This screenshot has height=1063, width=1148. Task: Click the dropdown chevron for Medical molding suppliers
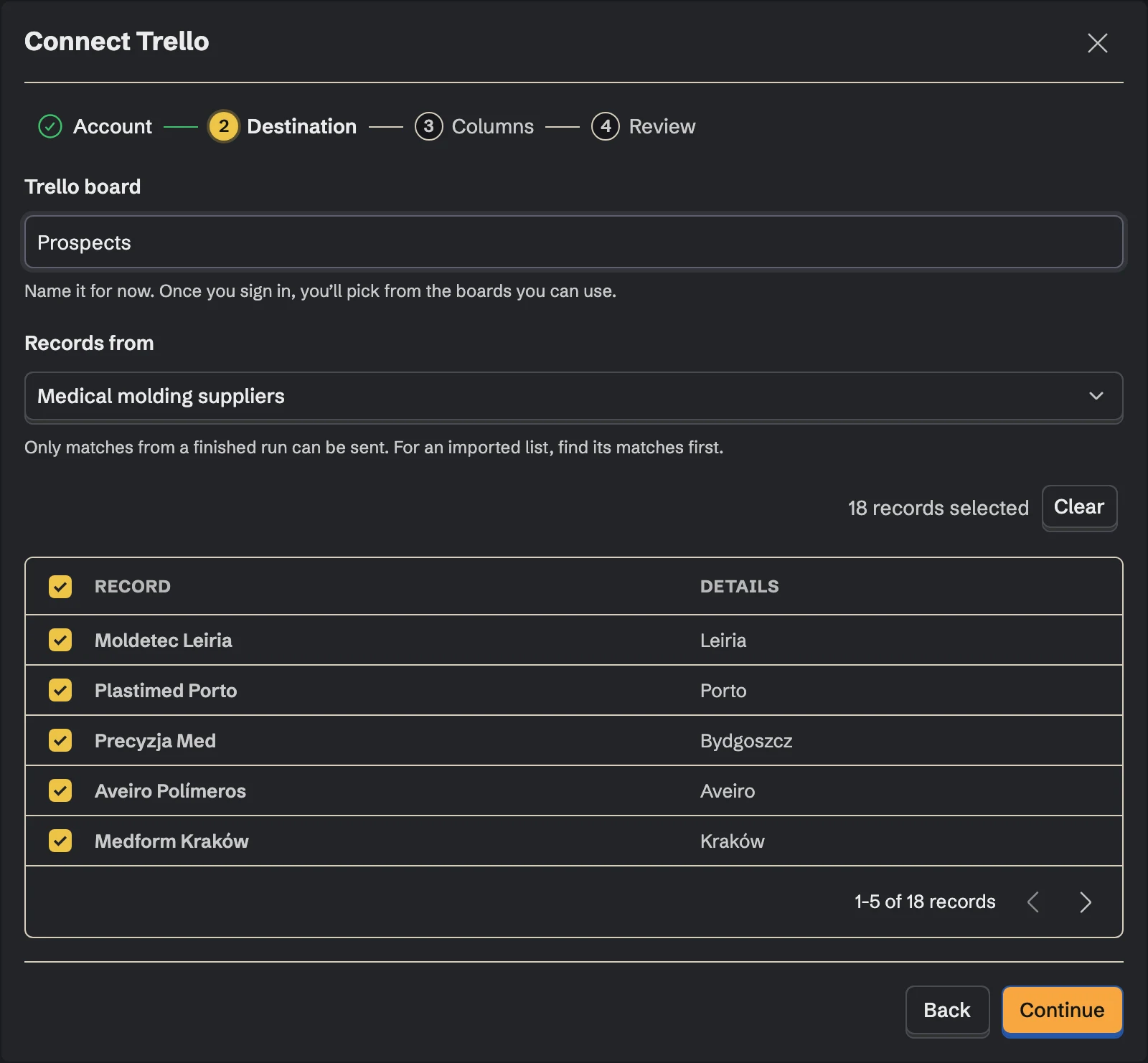(x=1096, y=396)
